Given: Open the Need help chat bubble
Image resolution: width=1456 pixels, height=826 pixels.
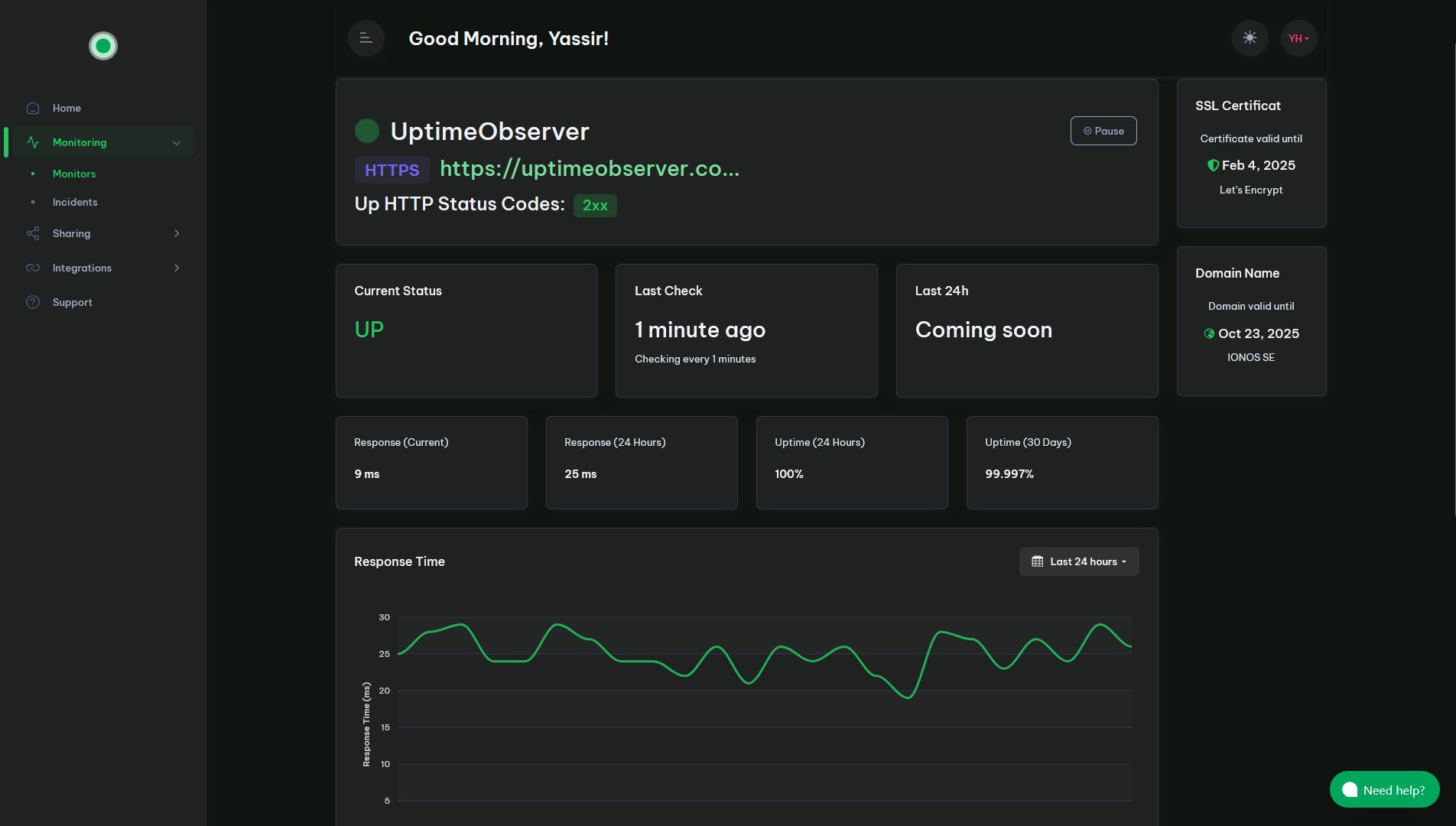Looking at the screenshot, I should [1383, 789].
